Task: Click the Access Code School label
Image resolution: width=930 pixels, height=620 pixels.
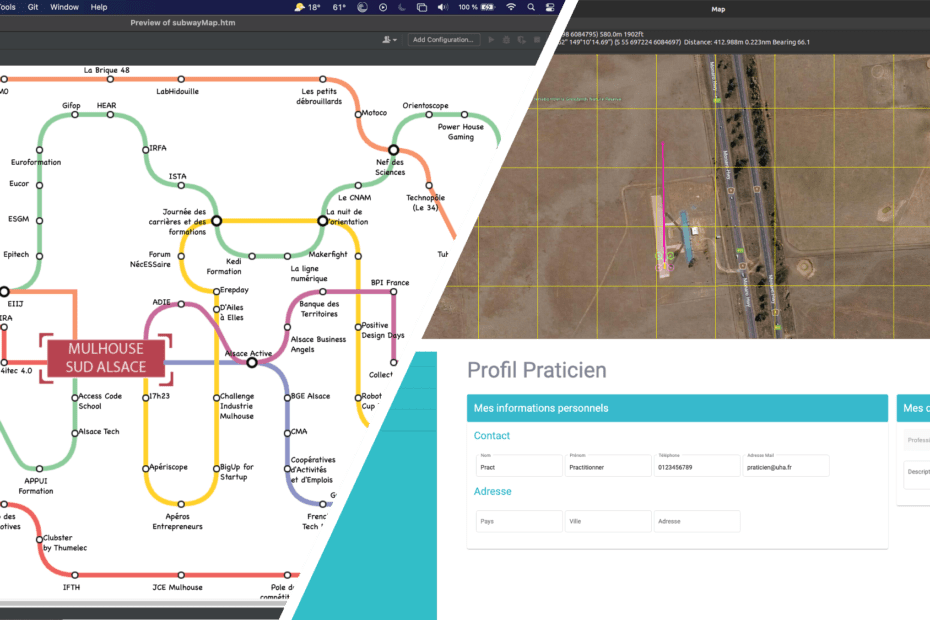Action: [100, 401]
